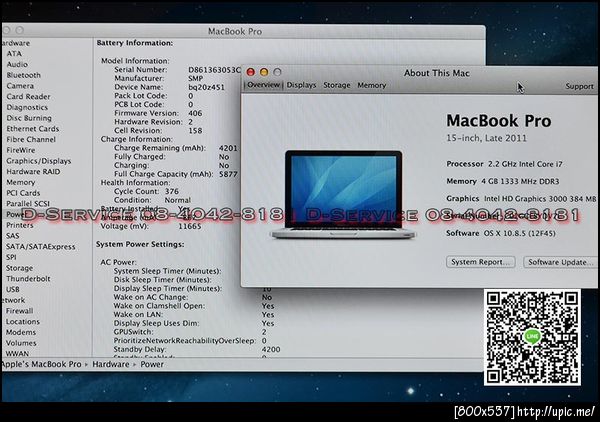Select Fibre Channel in sidebar

[x=31, y=139]
